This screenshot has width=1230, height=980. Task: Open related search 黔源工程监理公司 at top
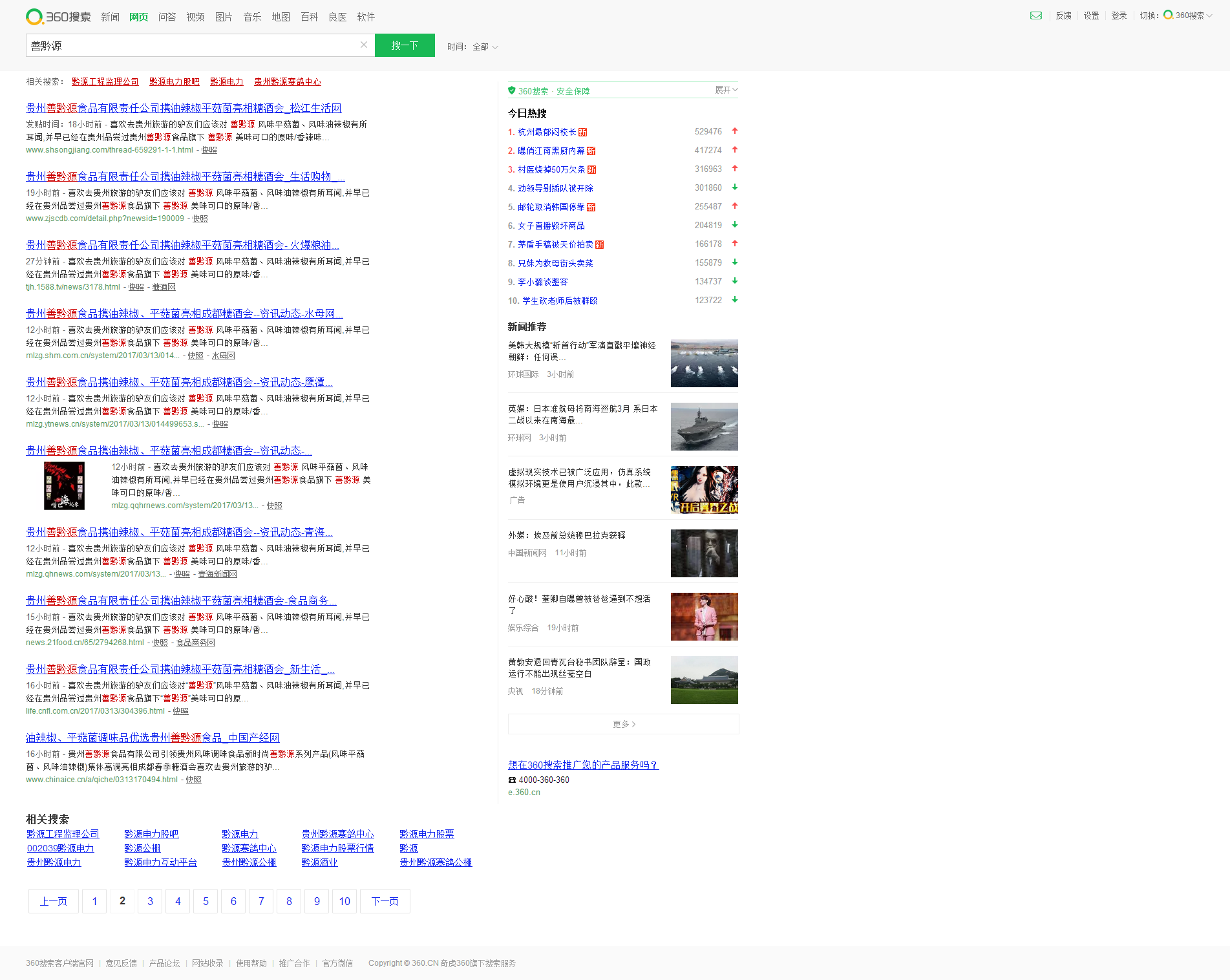click(x=105, y=81)
